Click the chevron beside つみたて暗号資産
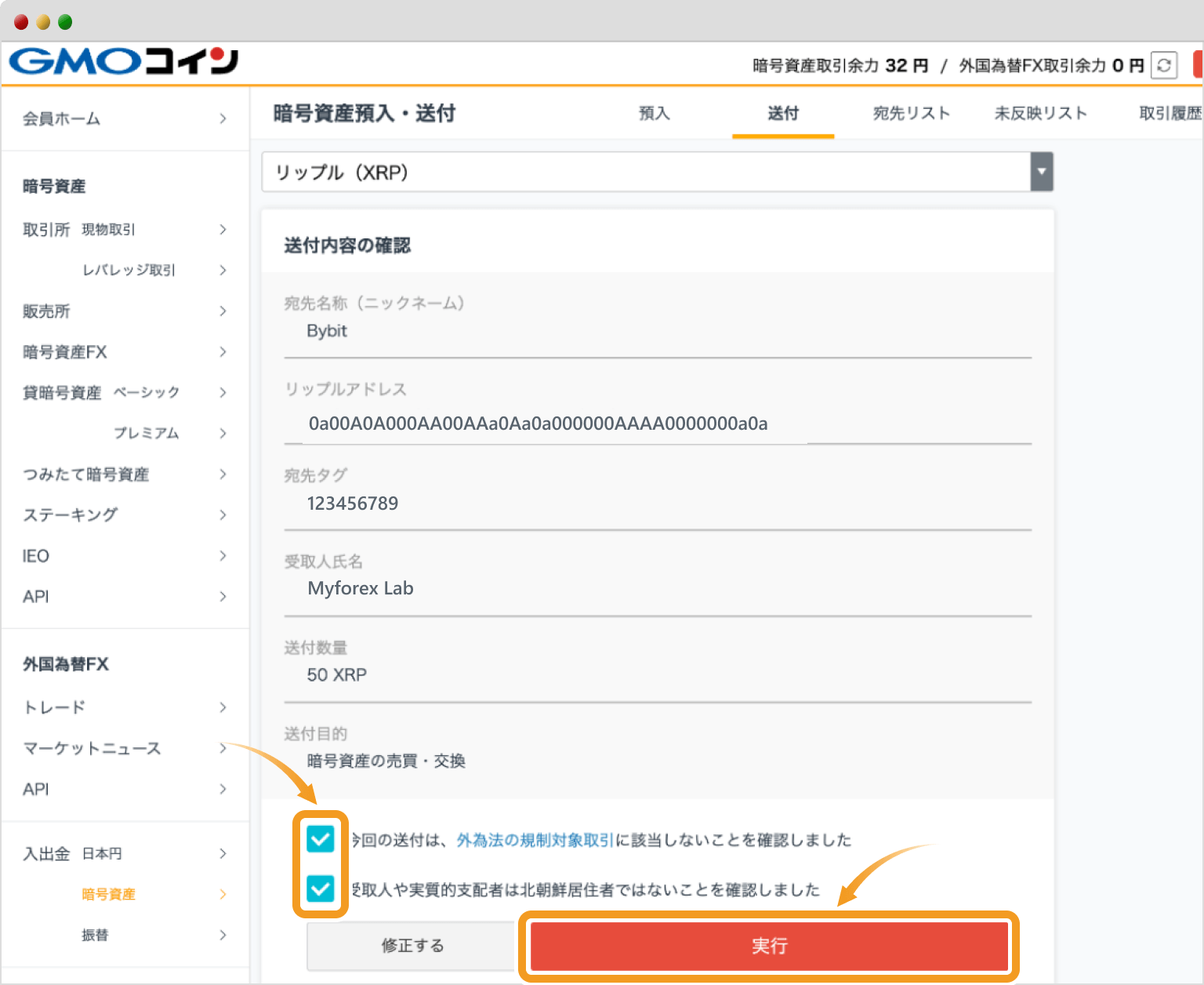This screenshot has width=1204, height=985. click(x=223, y=474)
